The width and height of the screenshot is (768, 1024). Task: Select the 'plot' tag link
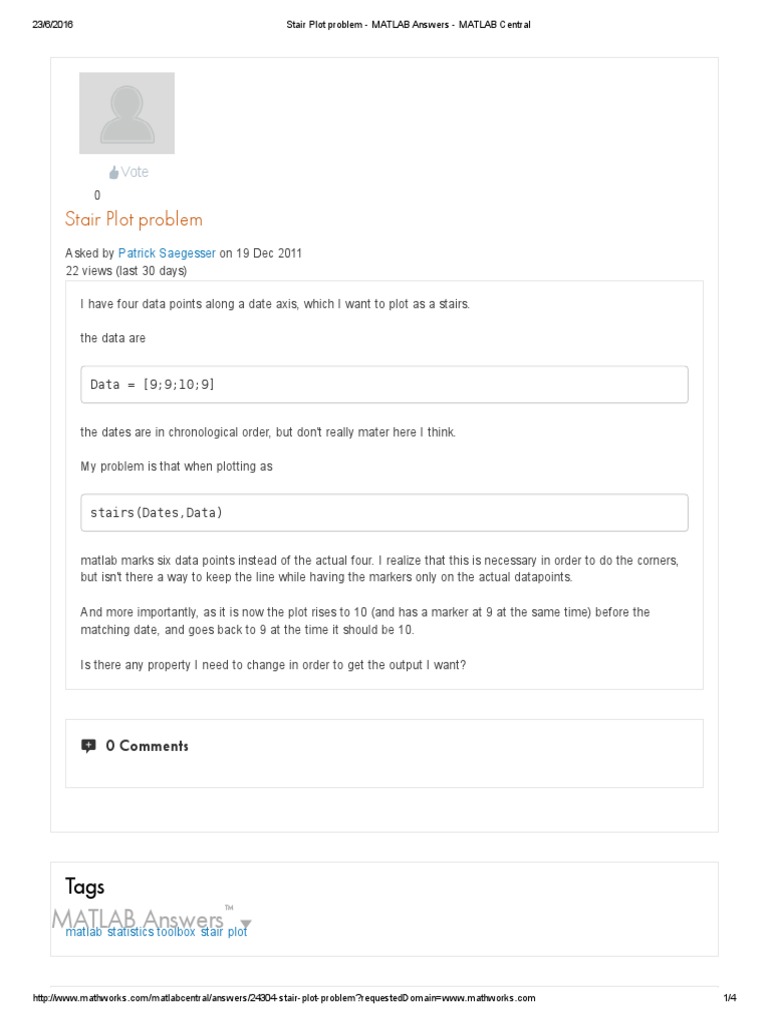coord(237,932)
